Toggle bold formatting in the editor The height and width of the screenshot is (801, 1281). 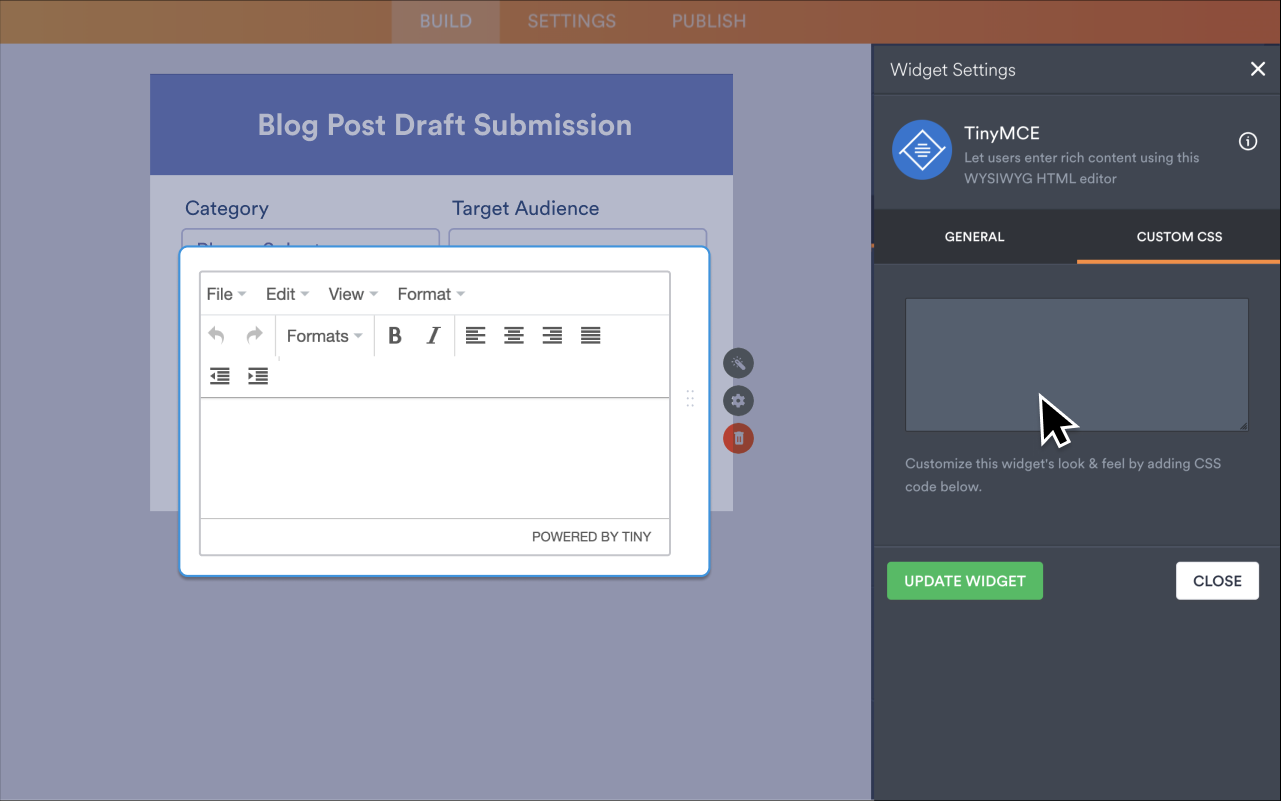[x=394, y=335]
